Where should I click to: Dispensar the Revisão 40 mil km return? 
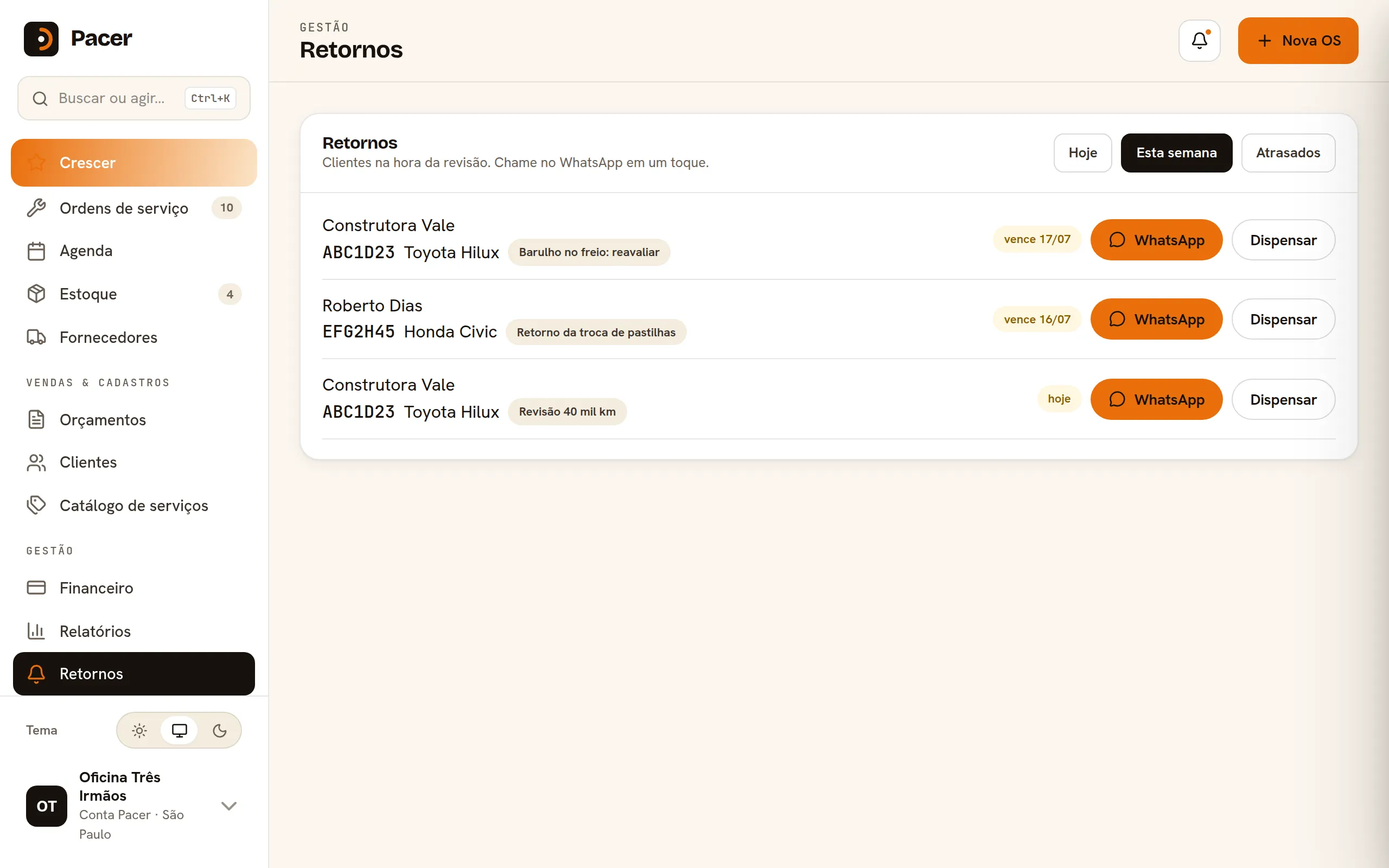click(x=1283, y=400)
